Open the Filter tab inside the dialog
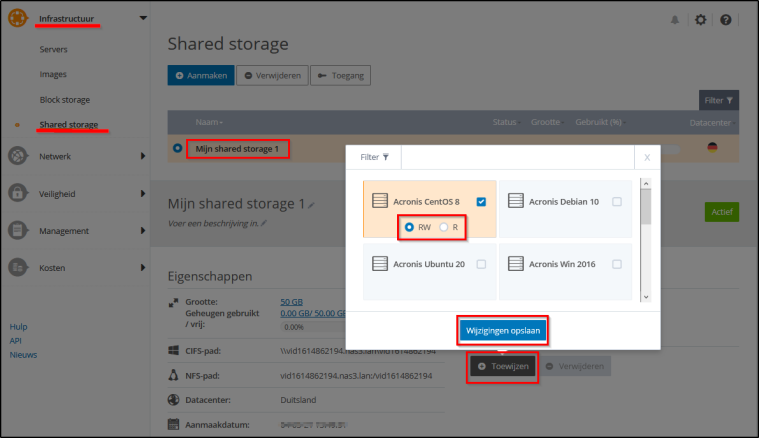This screenshot has width=759, height=438. tap(374, 157)
